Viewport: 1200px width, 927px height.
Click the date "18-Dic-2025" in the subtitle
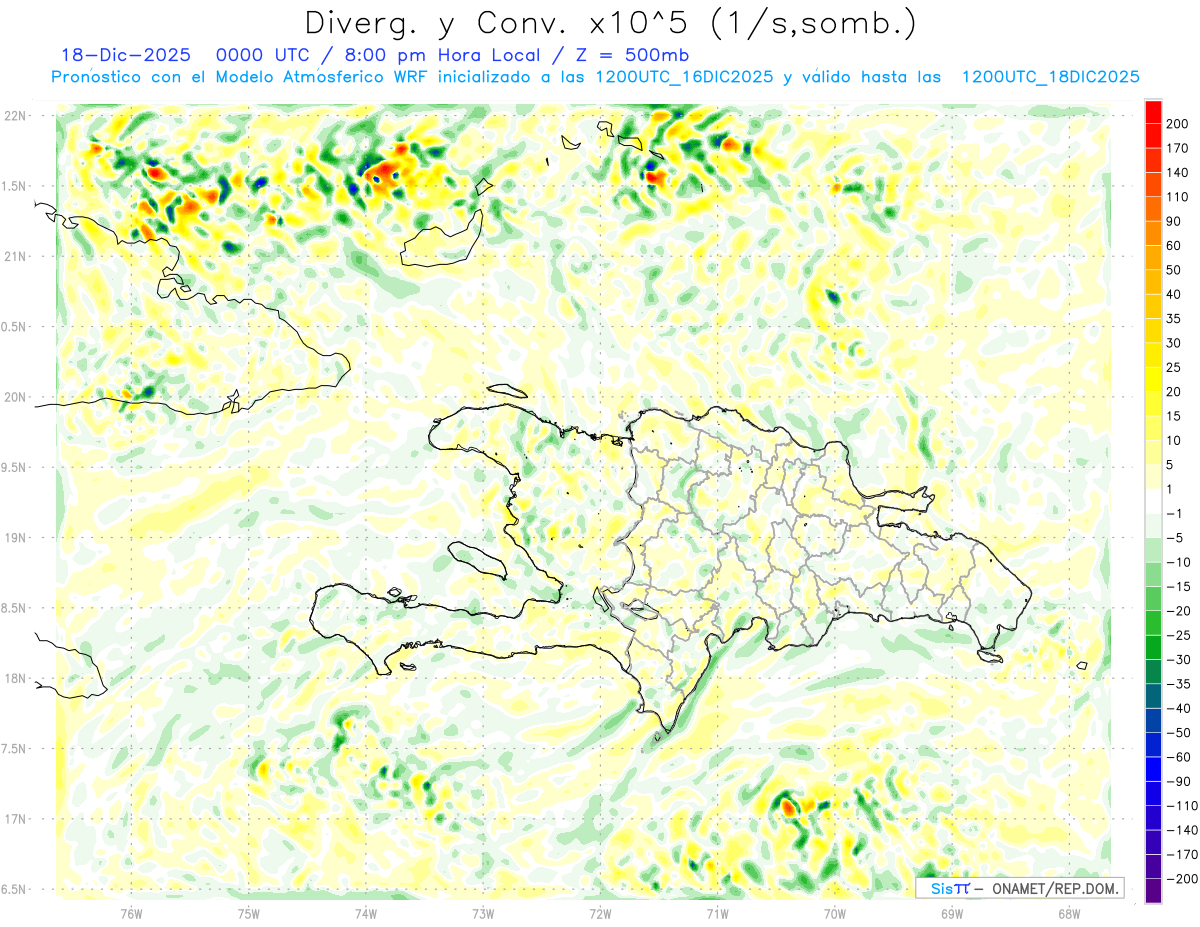125,55
